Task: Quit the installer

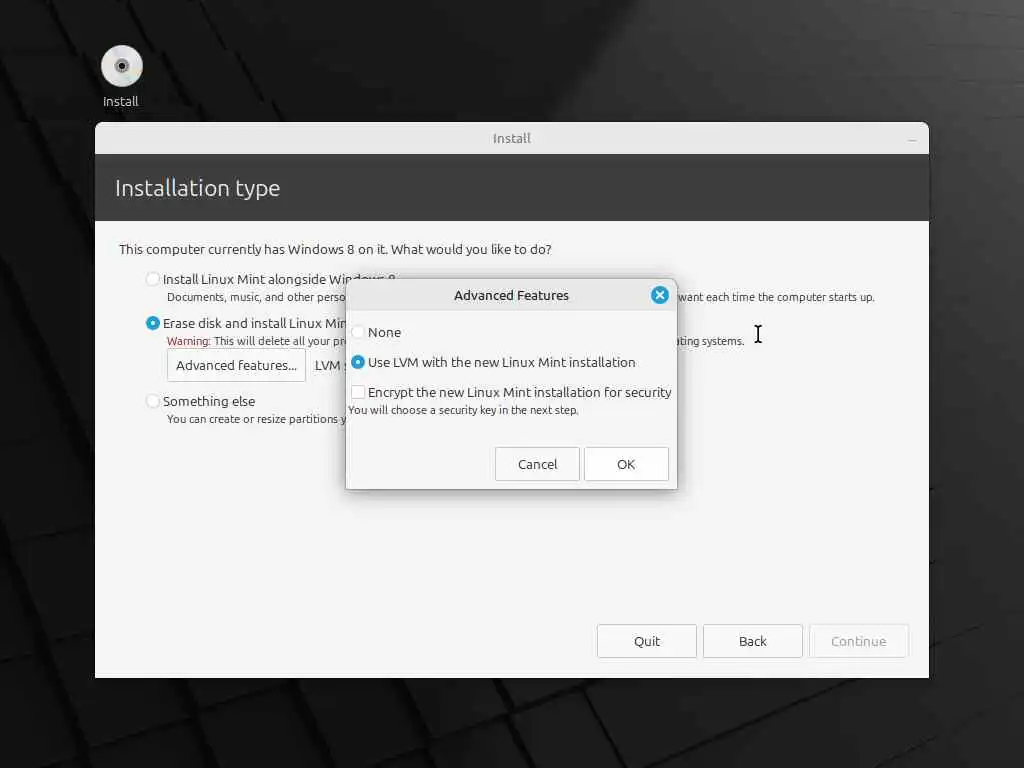Action: (x=647, y=641)
